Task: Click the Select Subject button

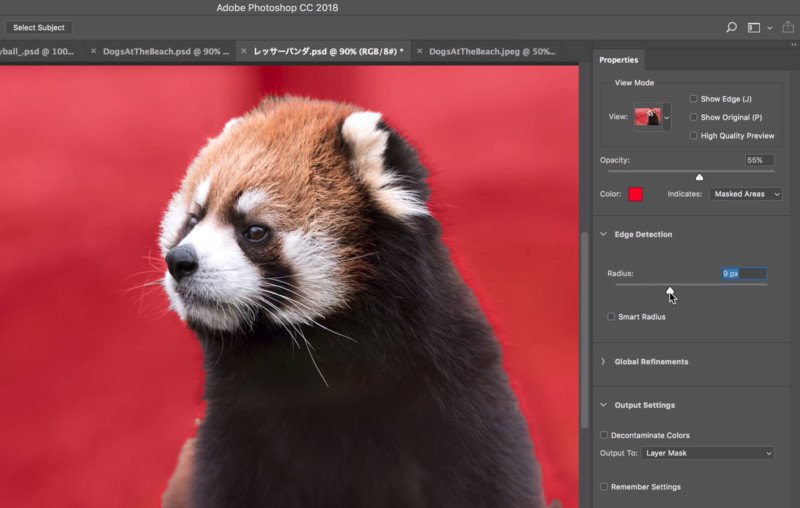Action: click(x=39, y=28)
